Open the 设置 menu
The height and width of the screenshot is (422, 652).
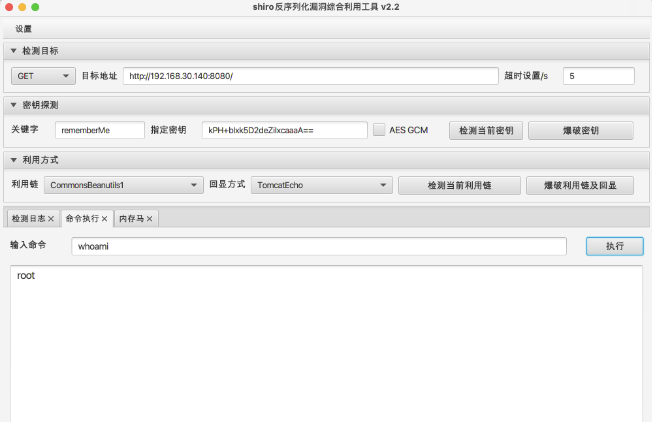[x=23, y=29]
